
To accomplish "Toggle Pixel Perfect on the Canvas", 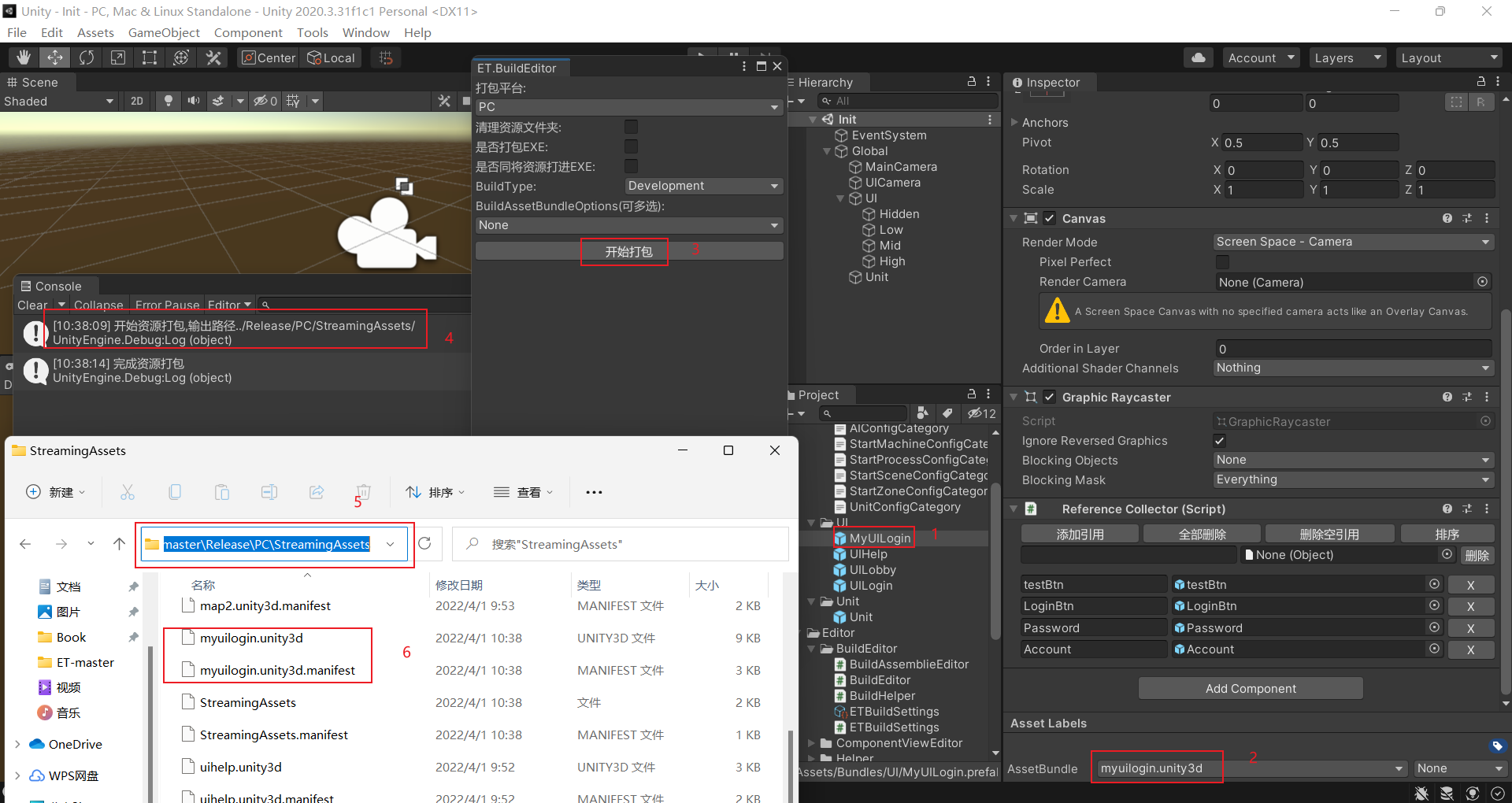I will tap(1222, 262).
